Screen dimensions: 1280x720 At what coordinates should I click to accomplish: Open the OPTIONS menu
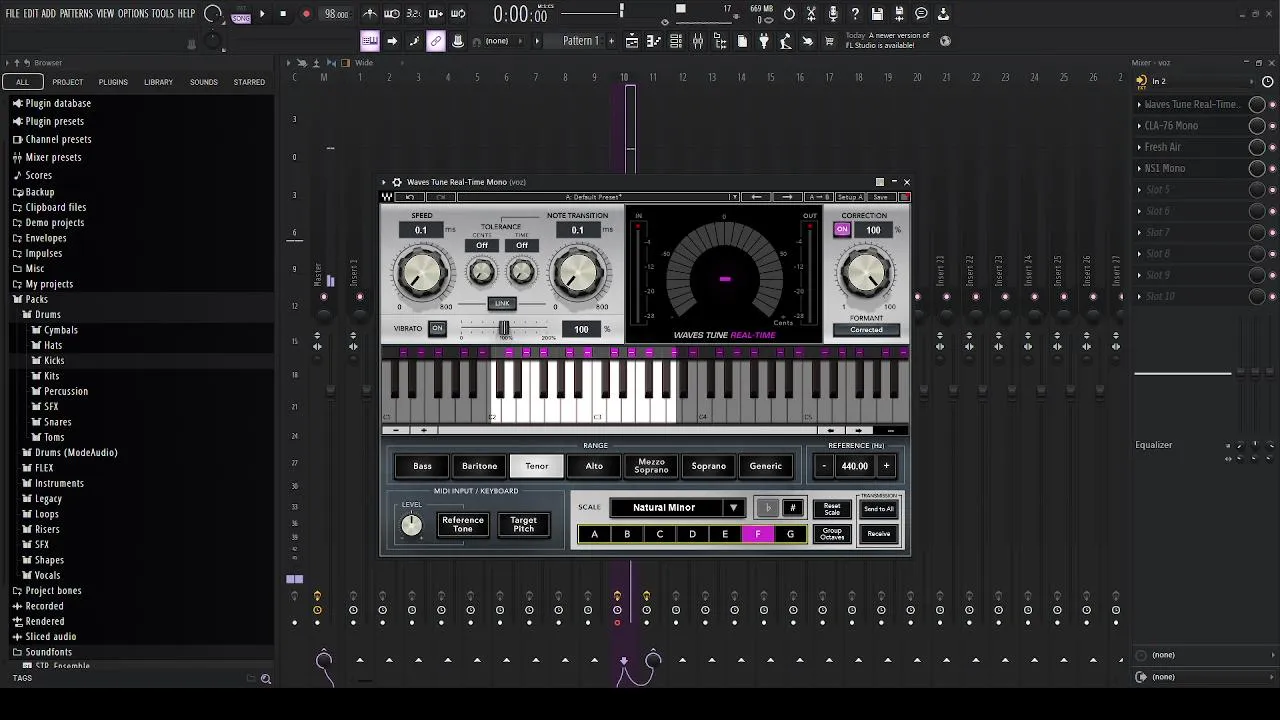[x=133, y=14]
